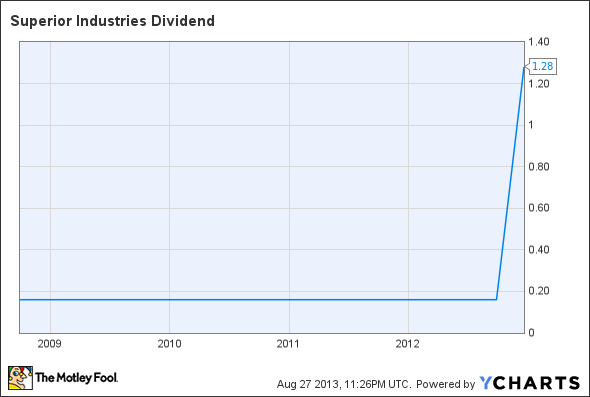
Task: Click the 1 y-axis label
Action: coord(531,125)
